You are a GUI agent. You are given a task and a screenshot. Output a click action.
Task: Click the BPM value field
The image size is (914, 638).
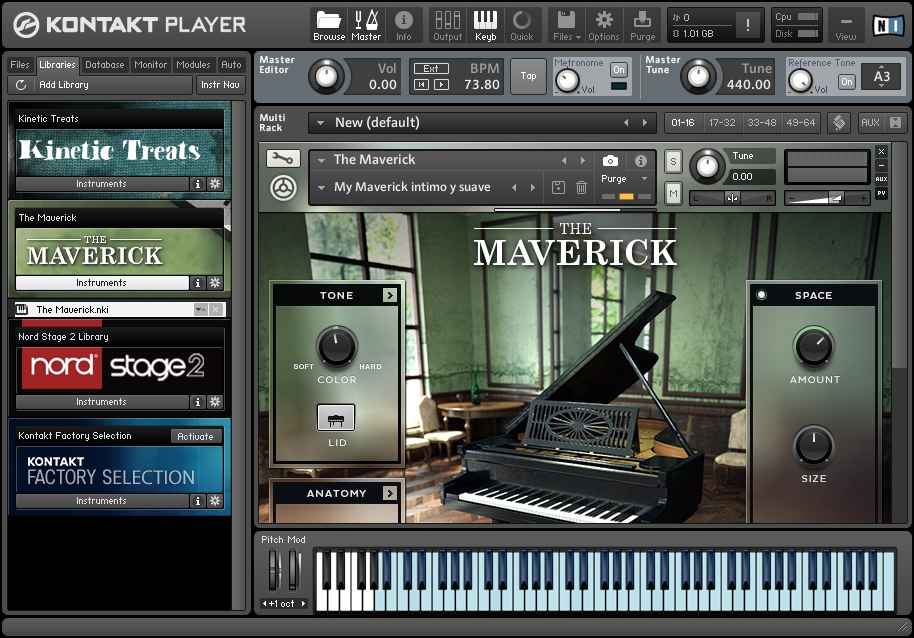[x=481, y=85]
